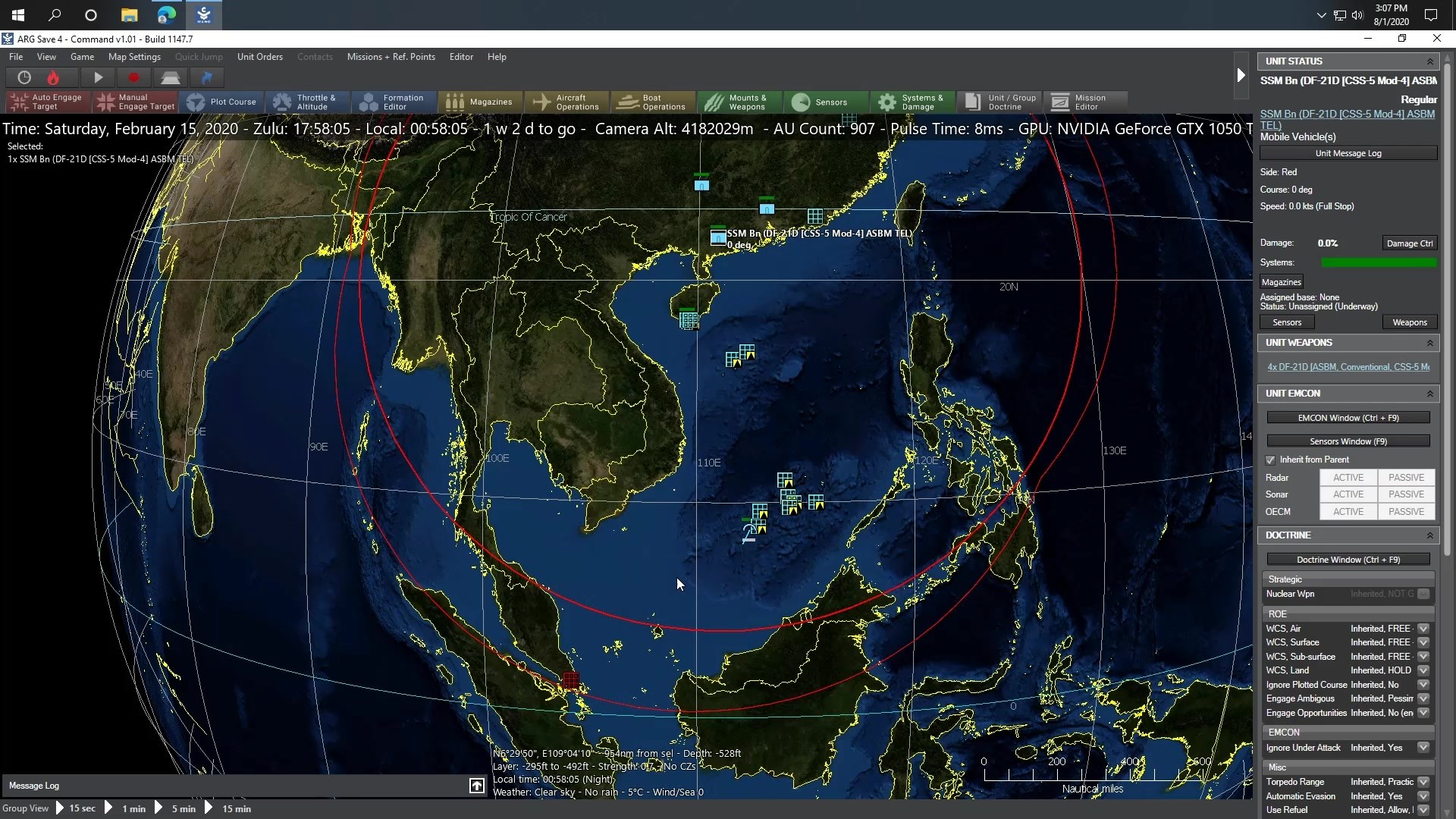Click the blue curved arrow toolbar icon
Image resolution: width=1456 pixels, height=819 pixels.
click(206, 77)
